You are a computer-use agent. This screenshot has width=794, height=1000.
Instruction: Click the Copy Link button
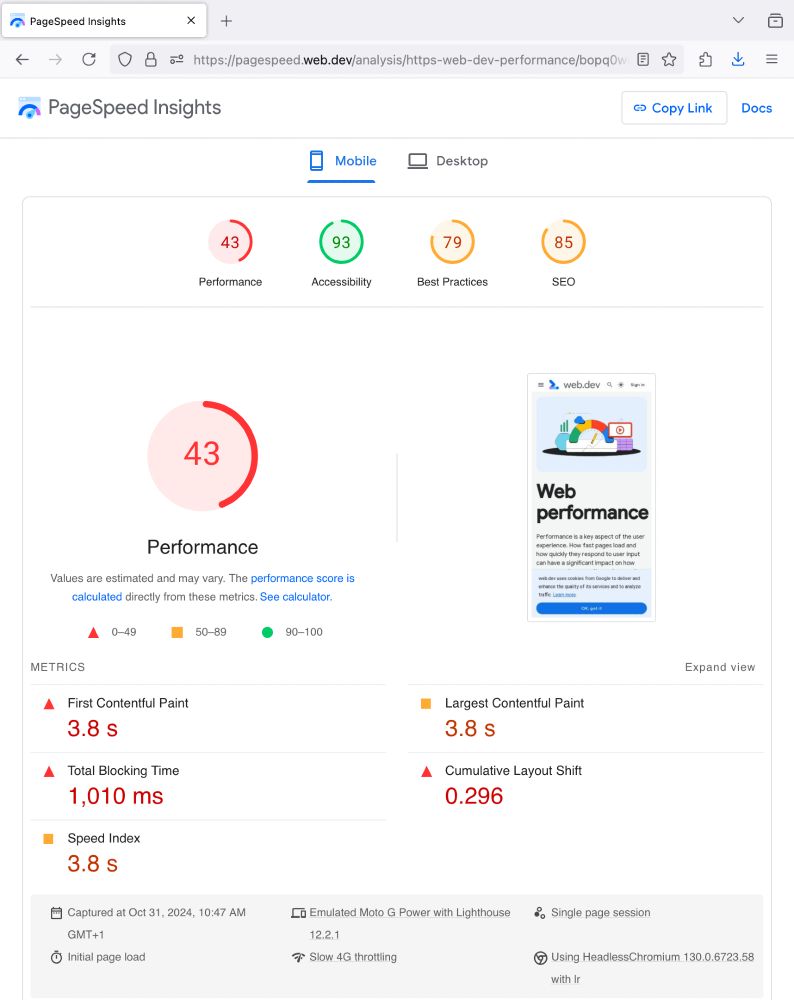click(673, 108)
